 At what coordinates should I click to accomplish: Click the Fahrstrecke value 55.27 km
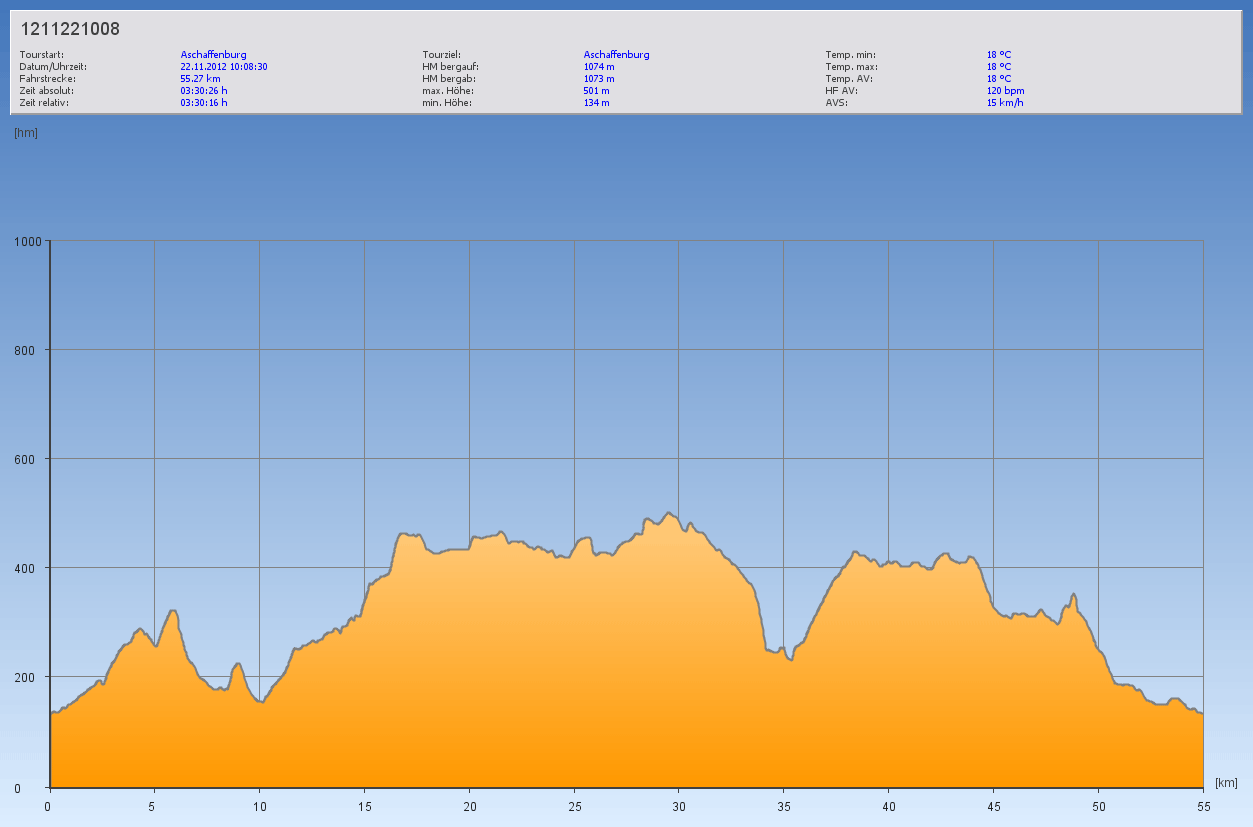[x=200, y=79]
